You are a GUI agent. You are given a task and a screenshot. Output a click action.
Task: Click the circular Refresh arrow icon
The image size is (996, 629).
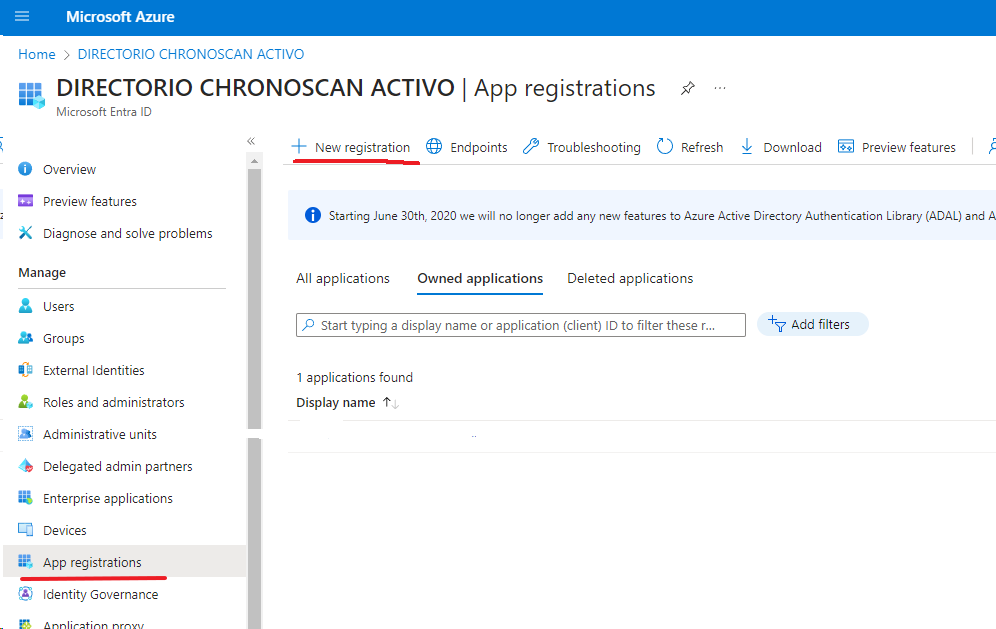664,147
